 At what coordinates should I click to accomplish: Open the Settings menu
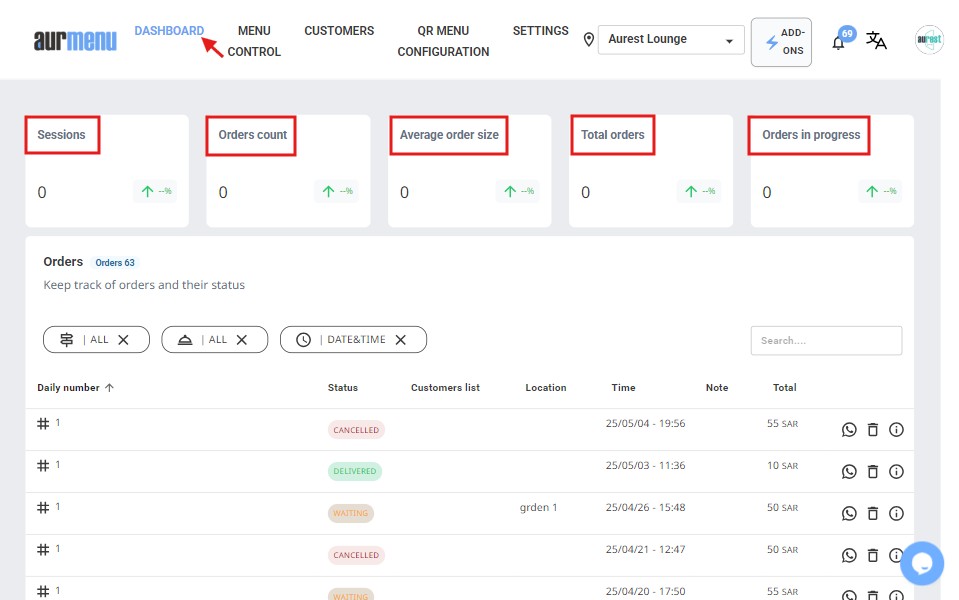click(540, 31)
